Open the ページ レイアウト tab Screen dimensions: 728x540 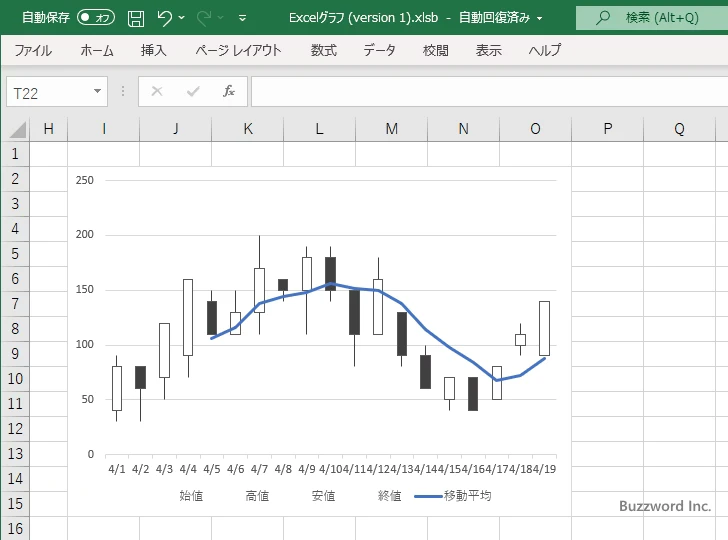pos(238,50)
